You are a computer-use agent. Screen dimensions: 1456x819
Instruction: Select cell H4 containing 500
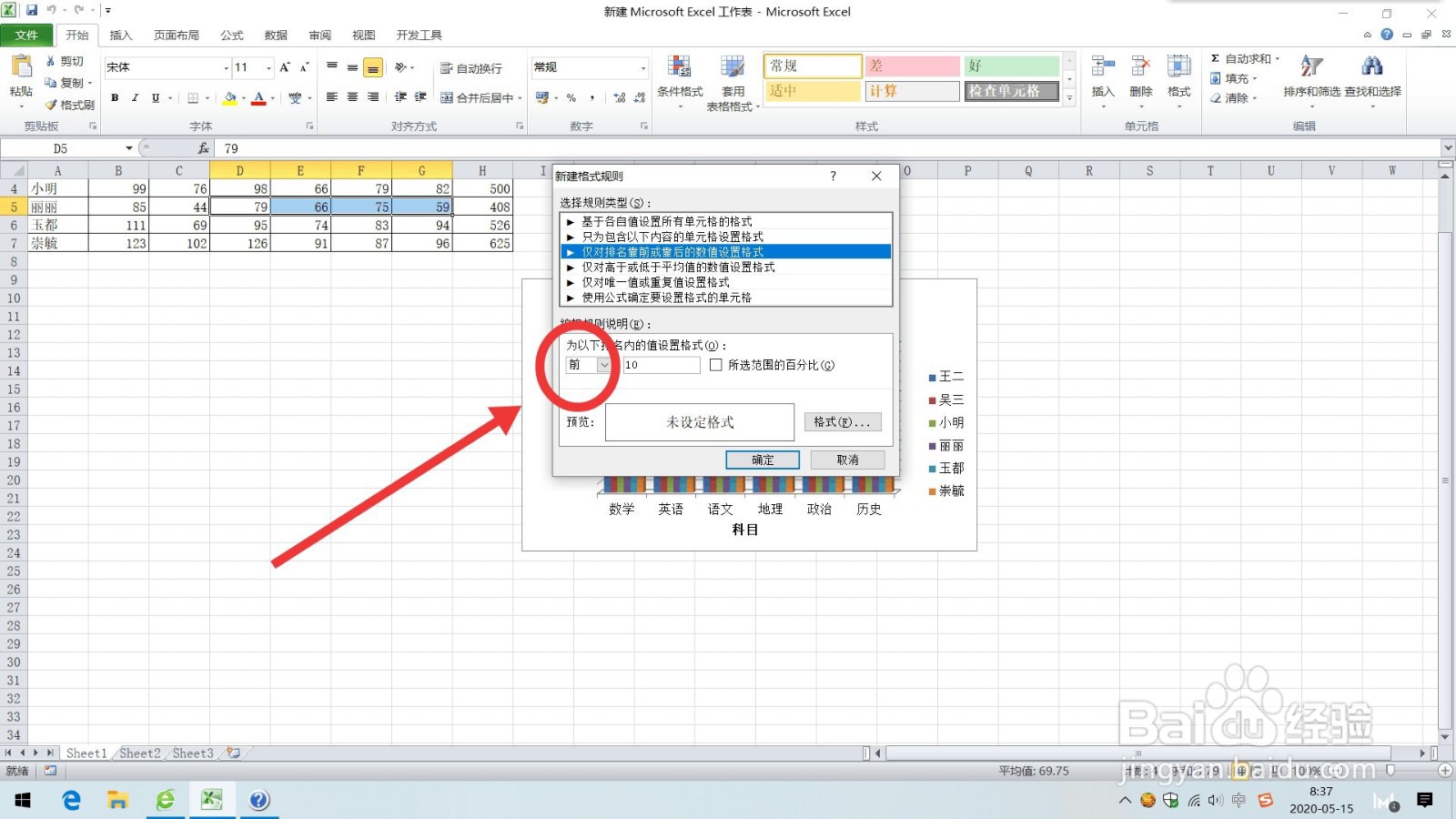[482, 189]
